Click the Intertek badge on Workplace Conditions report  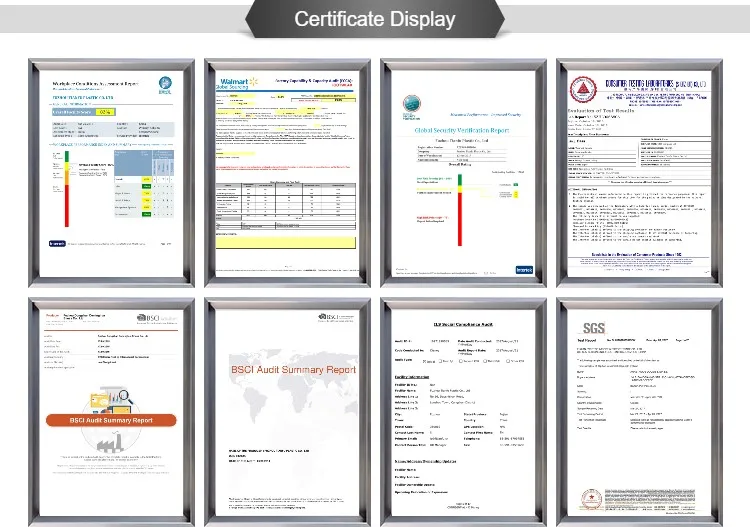[x=57, y=243]
